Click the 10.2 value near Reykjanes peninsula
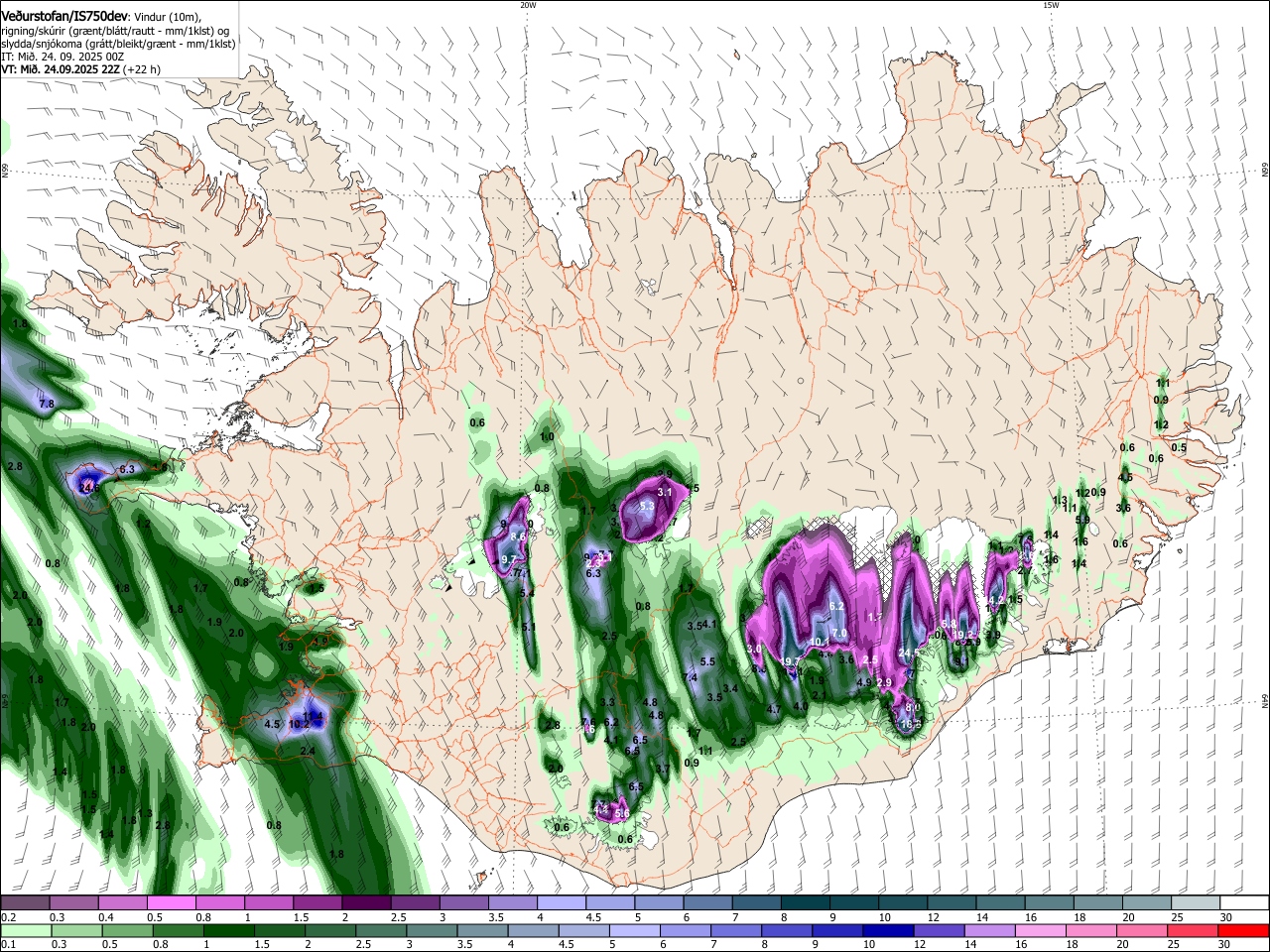The height and width of the screenshot is (952, 1270). click(x=300, y=725)
